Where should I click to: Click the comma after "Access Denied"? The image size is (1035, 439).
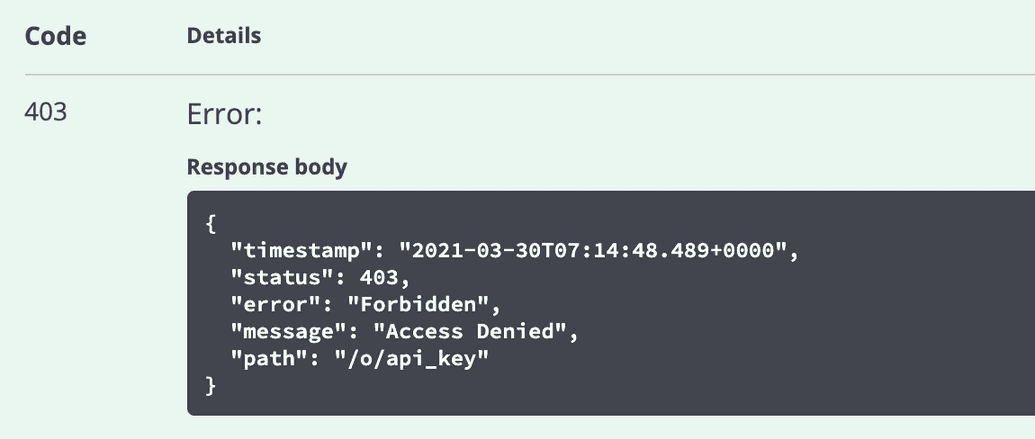click(574, 335)
